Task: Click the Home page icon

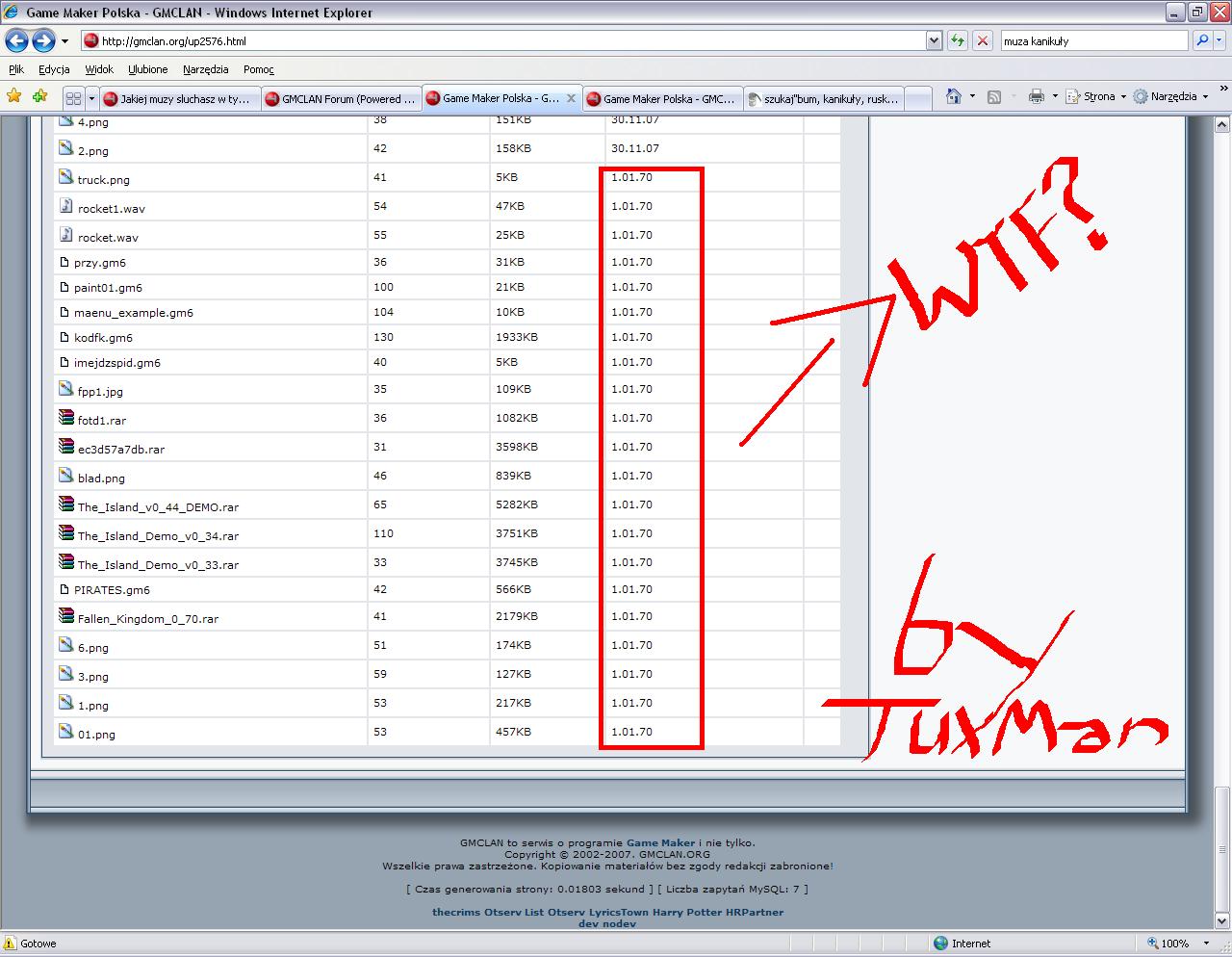Action: (x=953, y=96)
